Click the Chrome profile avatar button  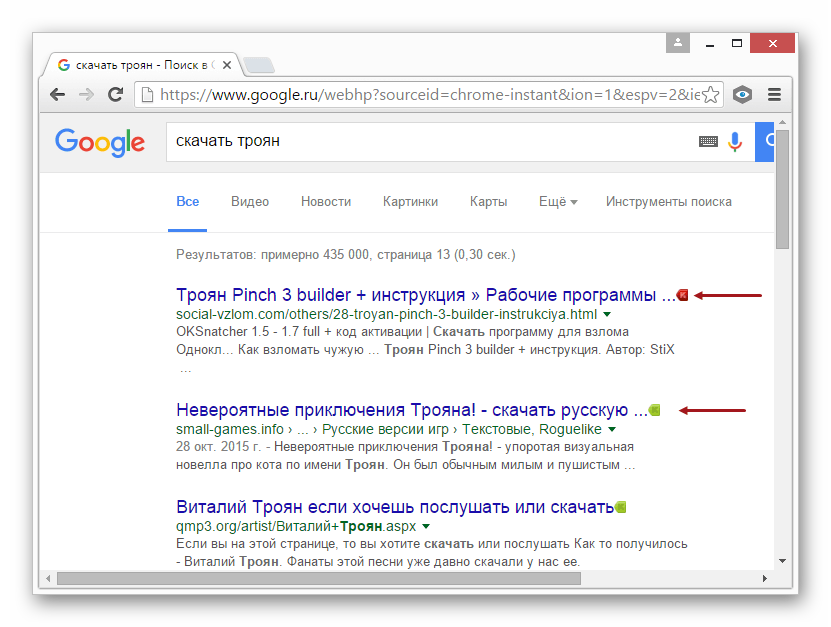[x=678, y=43]
